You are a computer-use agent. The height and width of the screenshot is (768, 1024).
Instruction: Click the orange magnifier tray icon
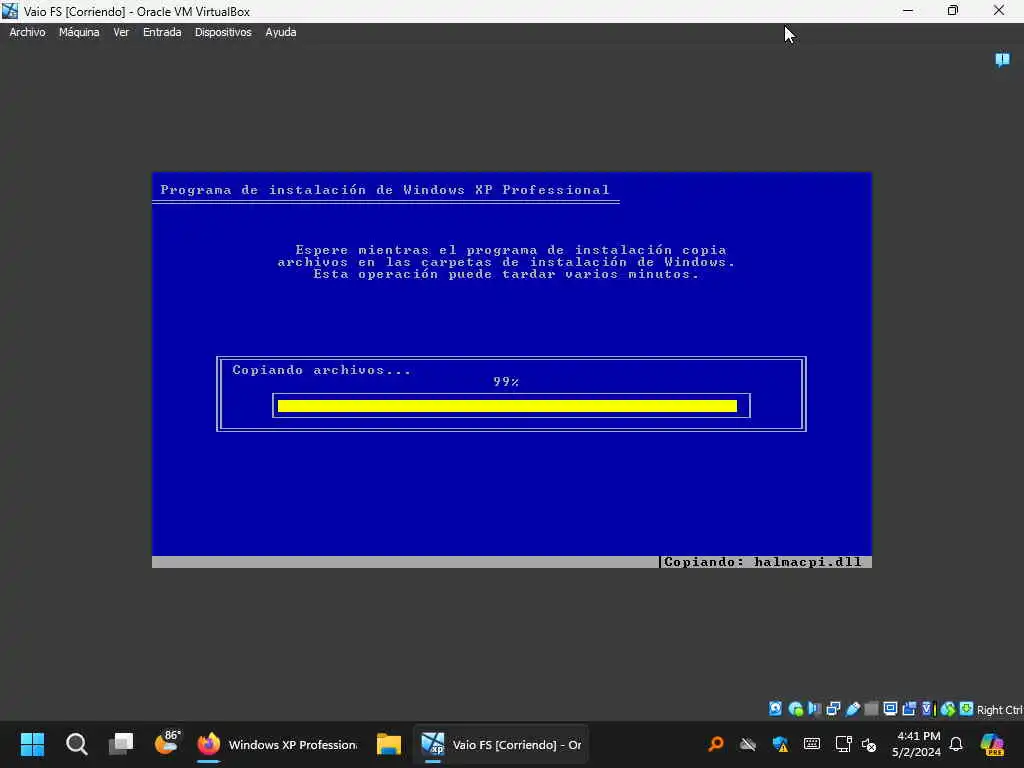click(716, 744)
